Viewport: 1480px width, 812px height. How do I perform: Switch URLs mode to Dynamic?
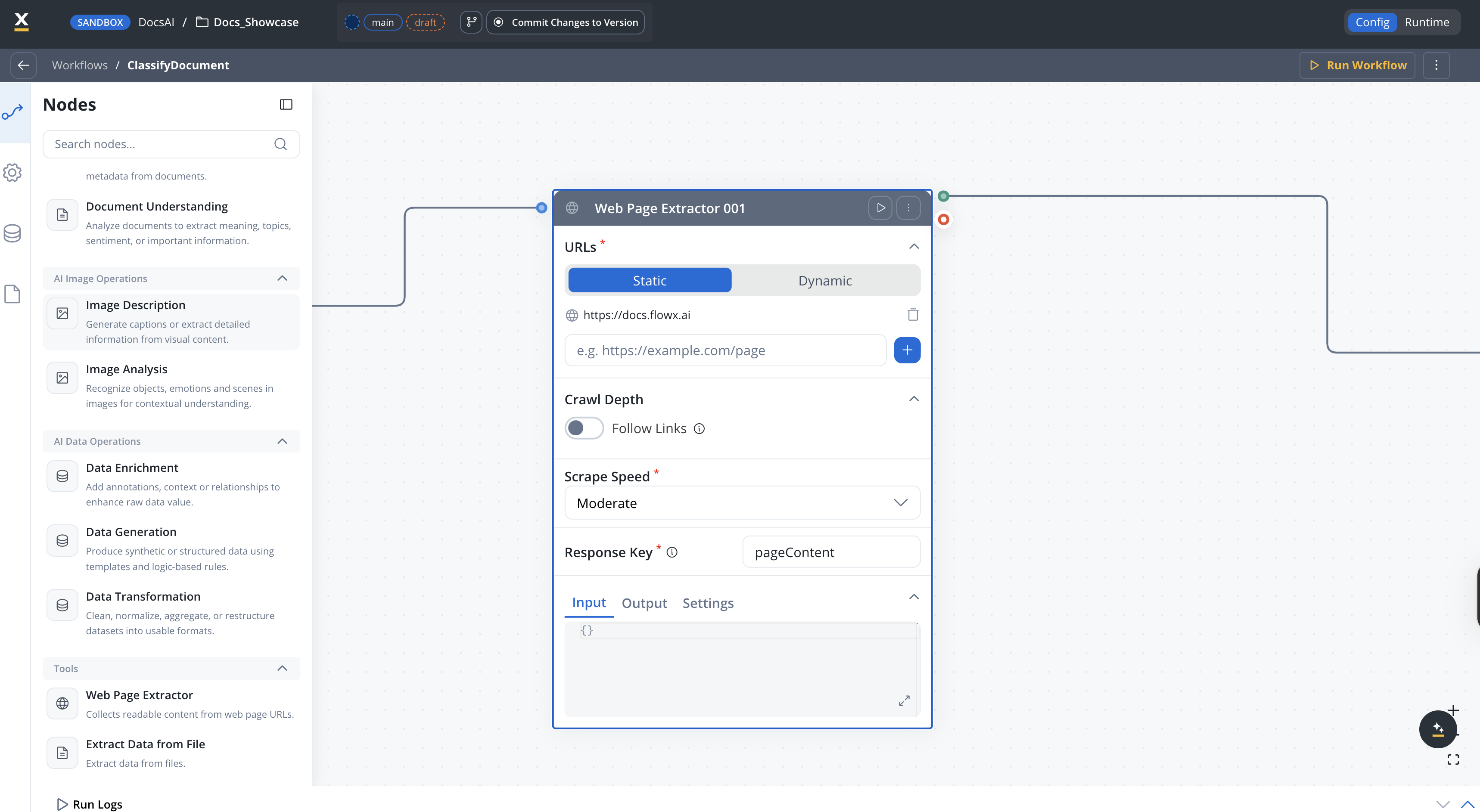tap(824, 280)
